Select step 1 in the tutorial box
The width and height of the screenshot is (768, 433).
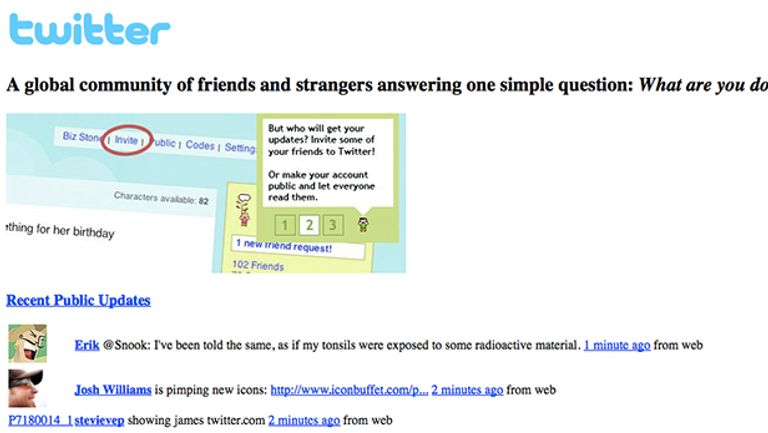pyautogui.click(x=285, y=225)
